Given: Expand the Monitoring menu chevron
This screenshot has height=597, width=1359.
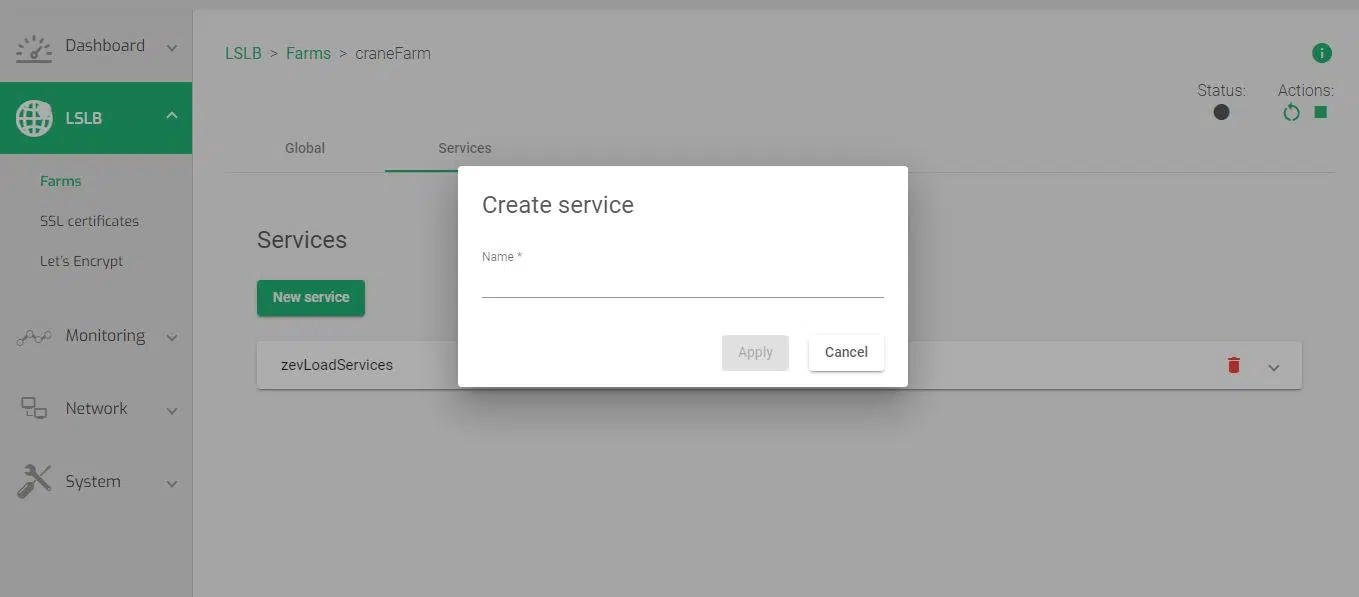Looking at the screenshot, I should (x=171, y=338).
